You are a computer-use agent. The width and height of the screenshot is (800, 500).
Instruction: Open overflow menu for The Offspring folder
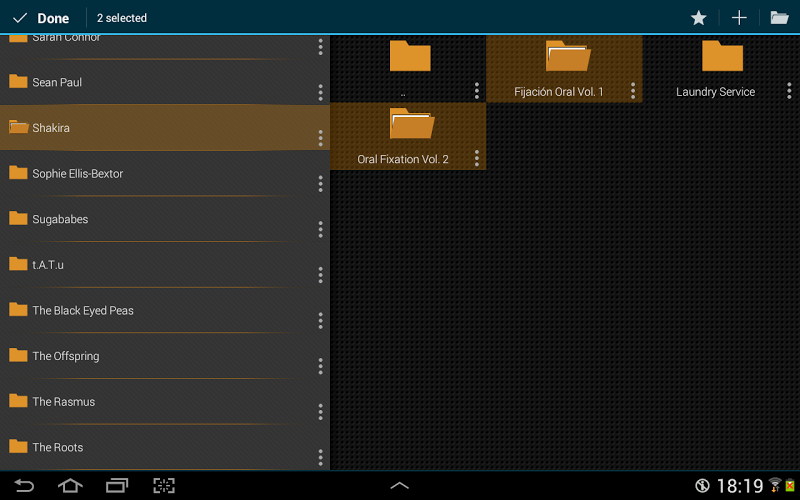pos(320,366)
